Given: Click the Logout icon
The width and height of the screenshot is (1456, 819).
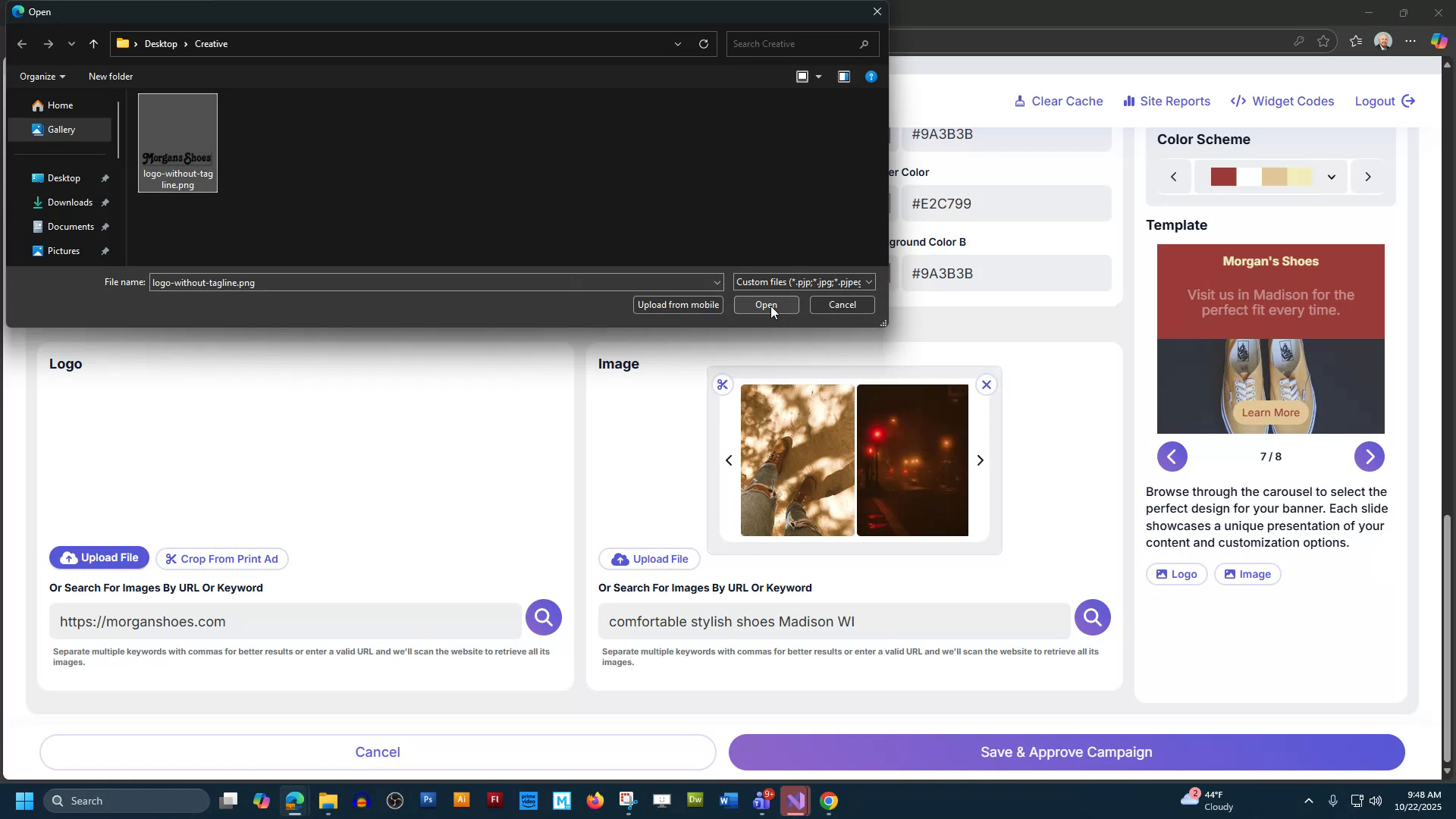Looking at the screenshot, I should [1410, 101].
